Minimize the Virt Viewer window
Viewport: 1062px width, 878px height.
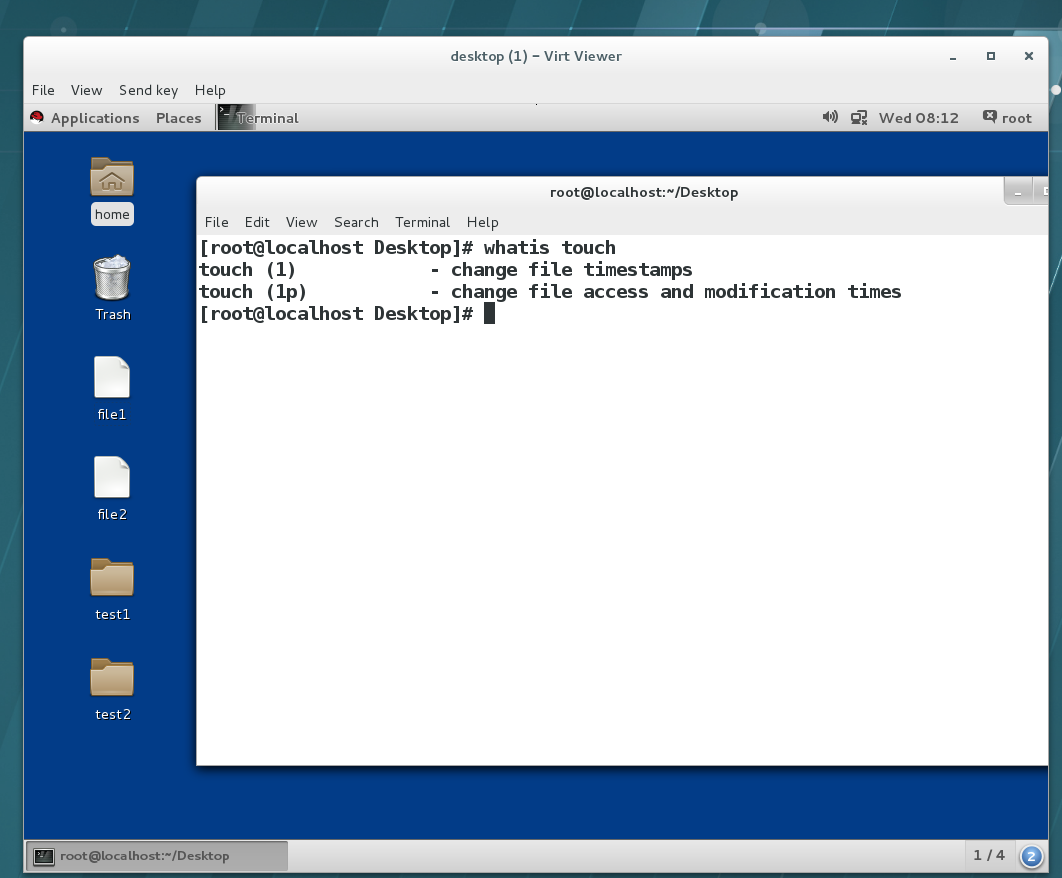(953, 57)
